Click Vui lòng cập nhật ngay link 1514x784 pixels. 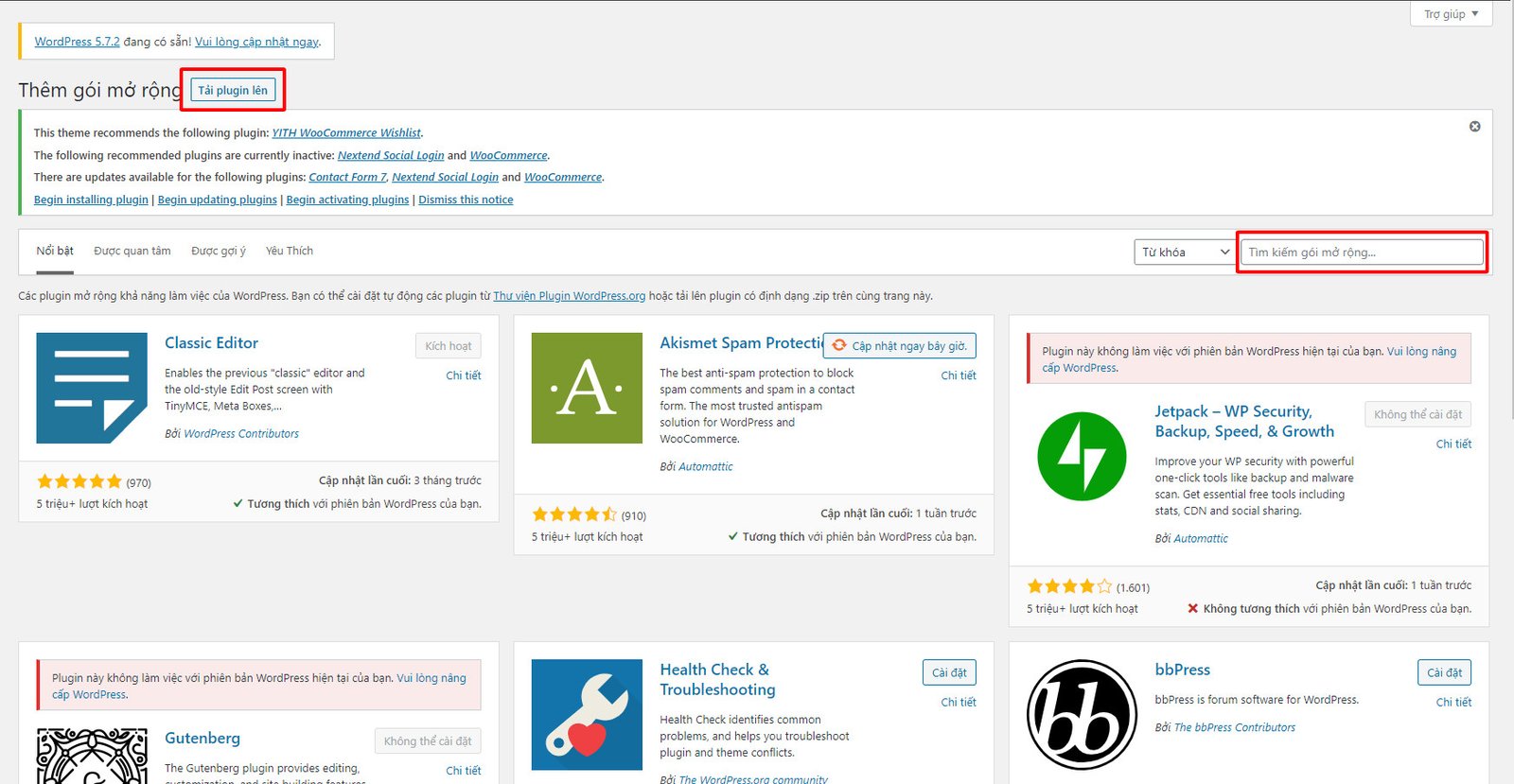[257, 42]
